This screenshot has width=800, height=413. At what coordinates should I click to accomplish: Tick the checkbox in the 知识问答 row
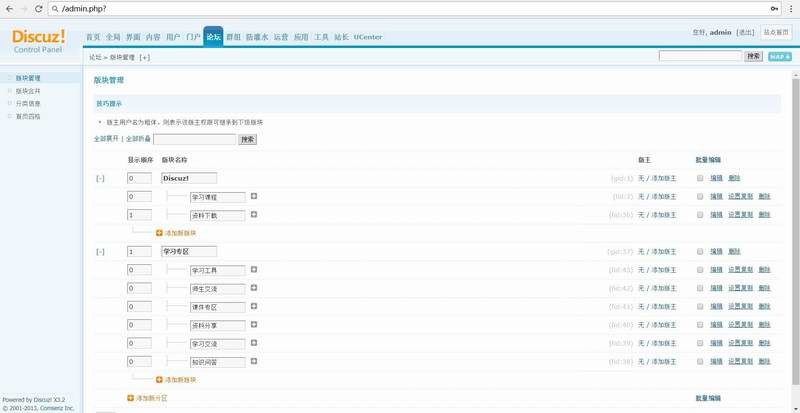click(x=700, y=362)
